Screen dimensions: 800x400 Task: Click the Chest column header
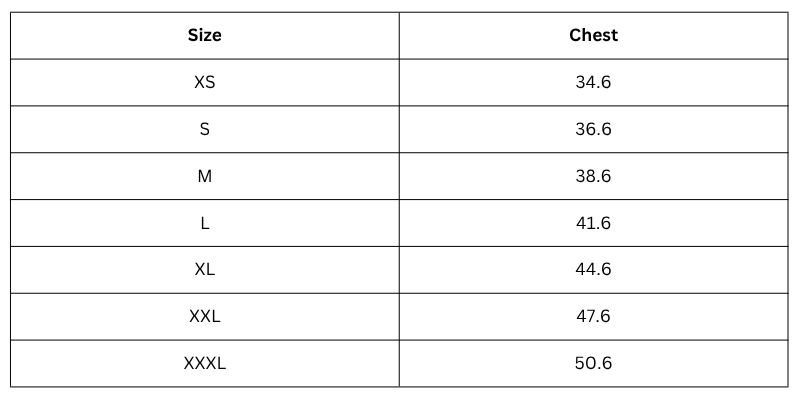pos(593,35)
